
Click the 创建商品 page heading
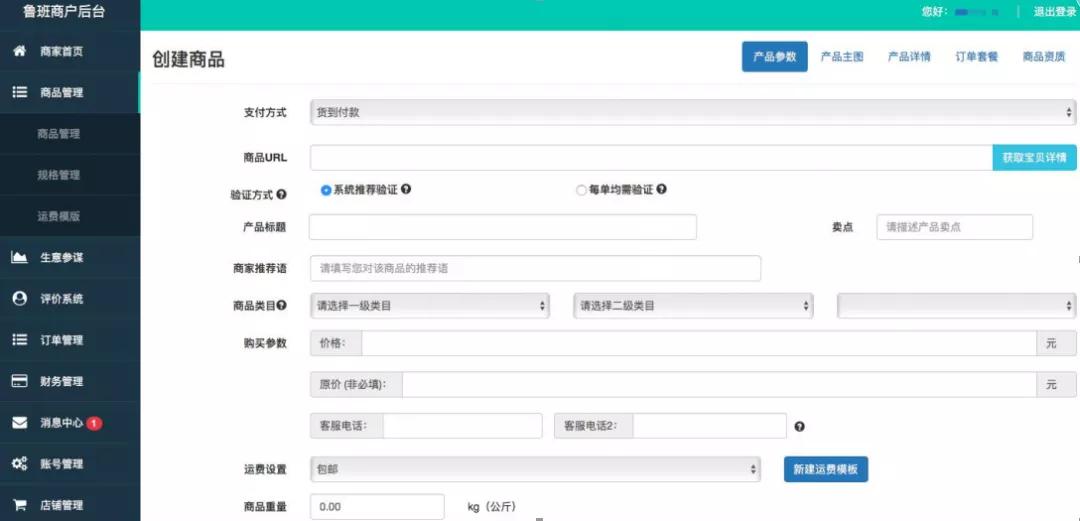click(188, 59)
